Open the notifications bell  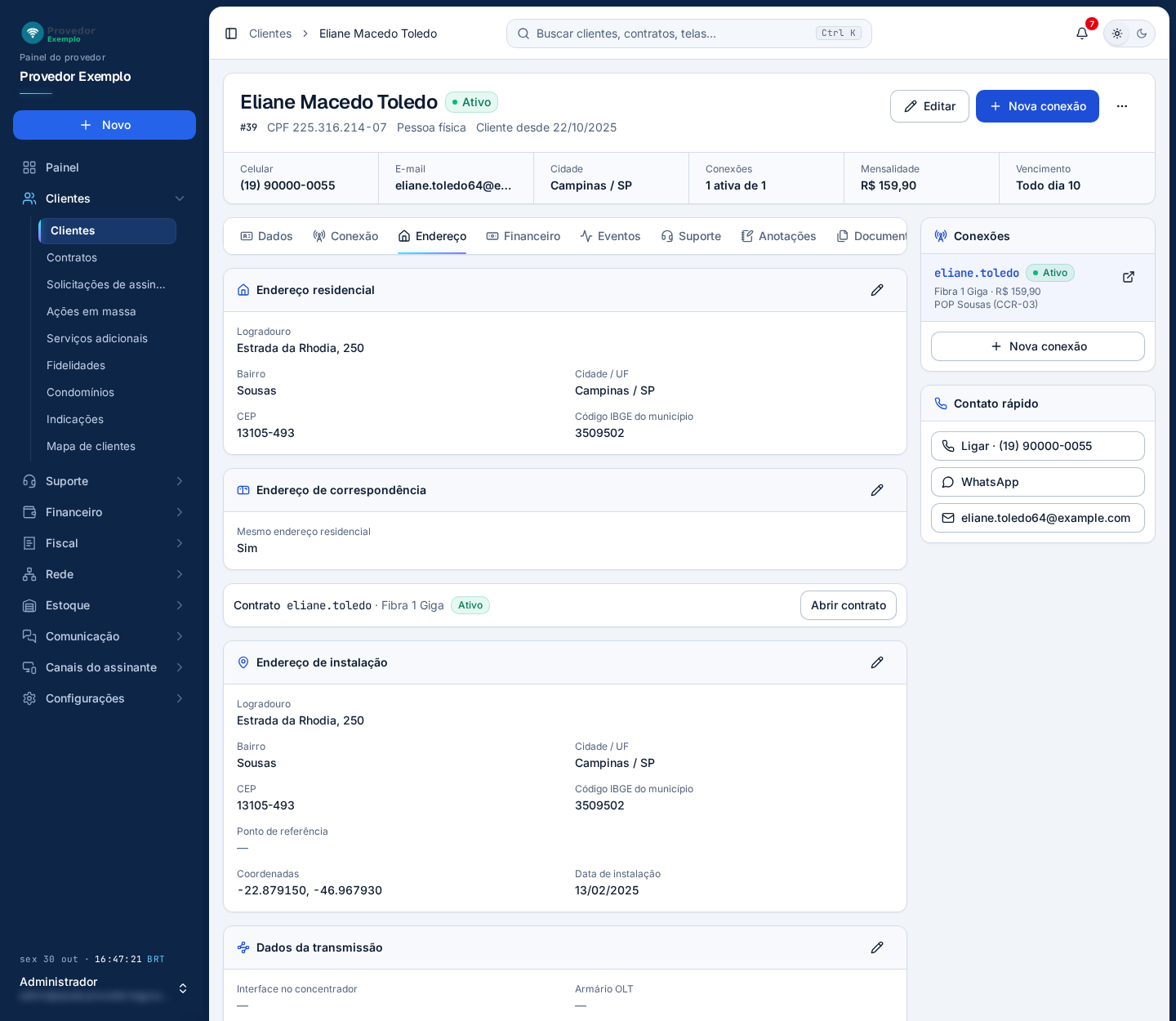[x=1082, y=33]
